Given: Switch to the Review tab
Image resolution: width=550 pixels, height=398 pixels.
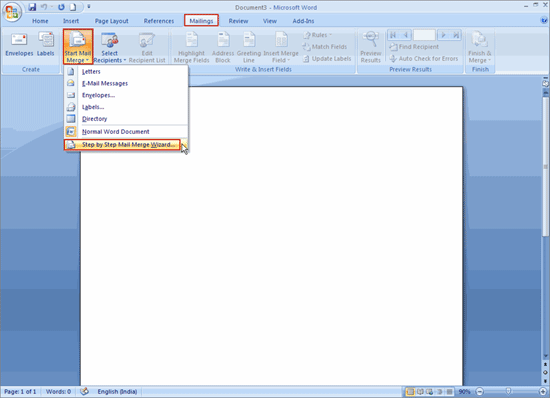Looking at the screenshot, I should click(x=239, y=21).
